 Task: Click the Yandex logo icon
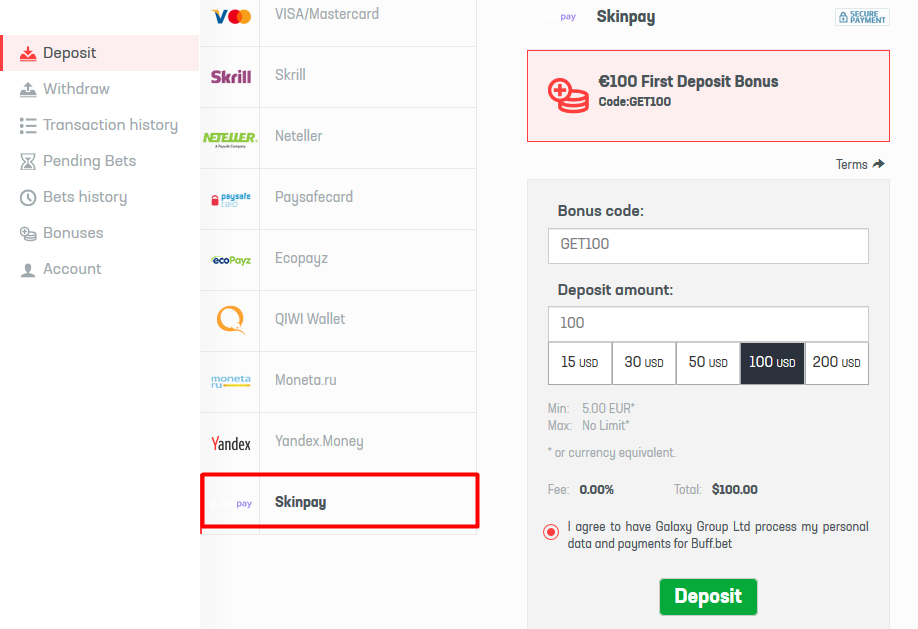click(231, 444)
